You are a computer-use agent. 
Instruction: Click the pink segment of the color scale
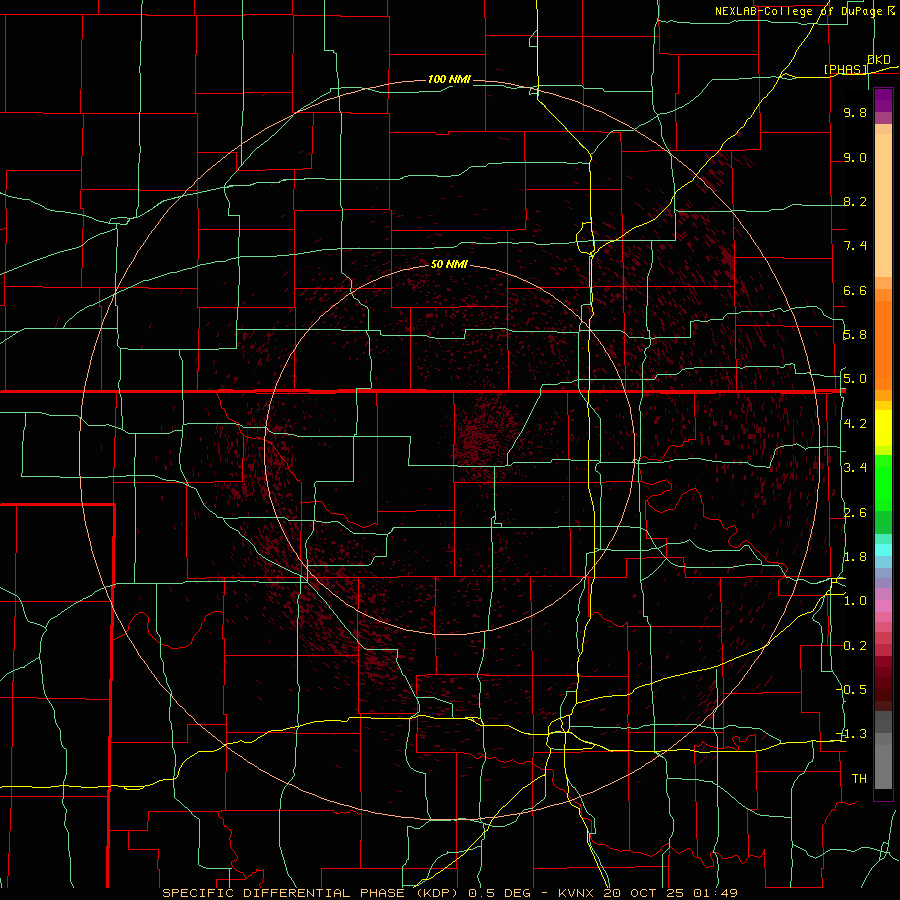(883, 606)
